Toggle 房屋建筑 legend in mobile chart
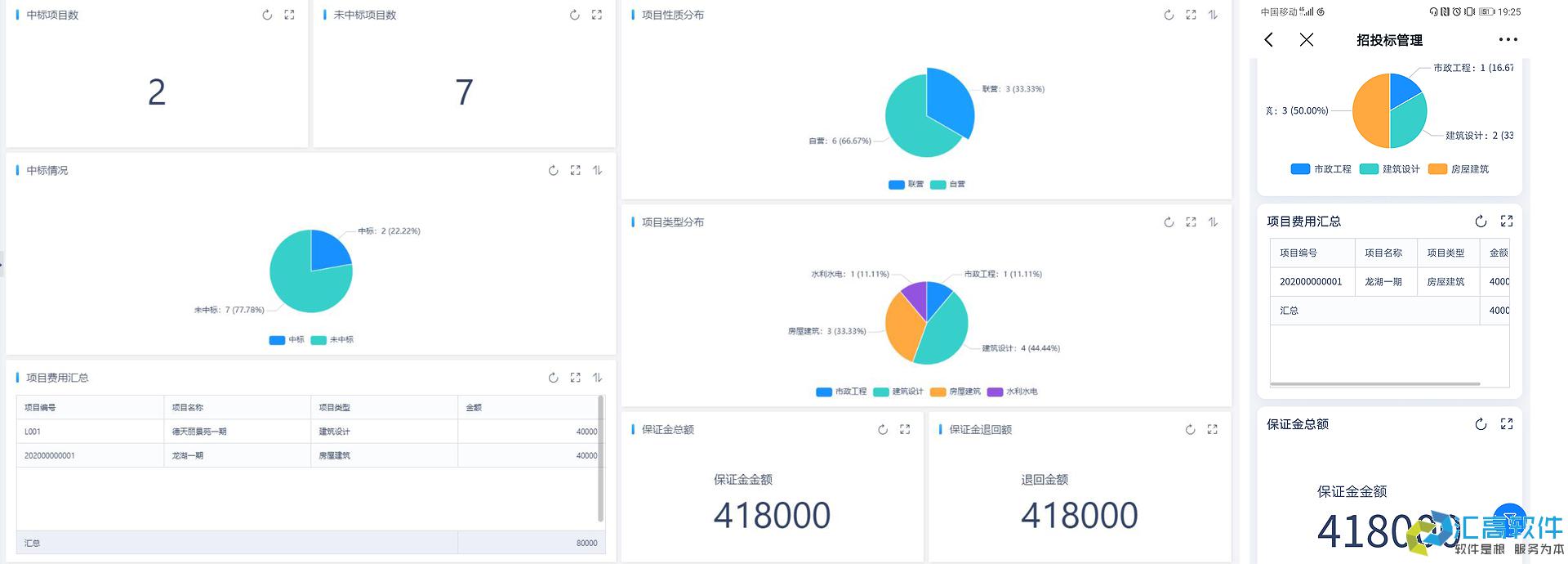The image size is (1568, 564). [1459, 169]
